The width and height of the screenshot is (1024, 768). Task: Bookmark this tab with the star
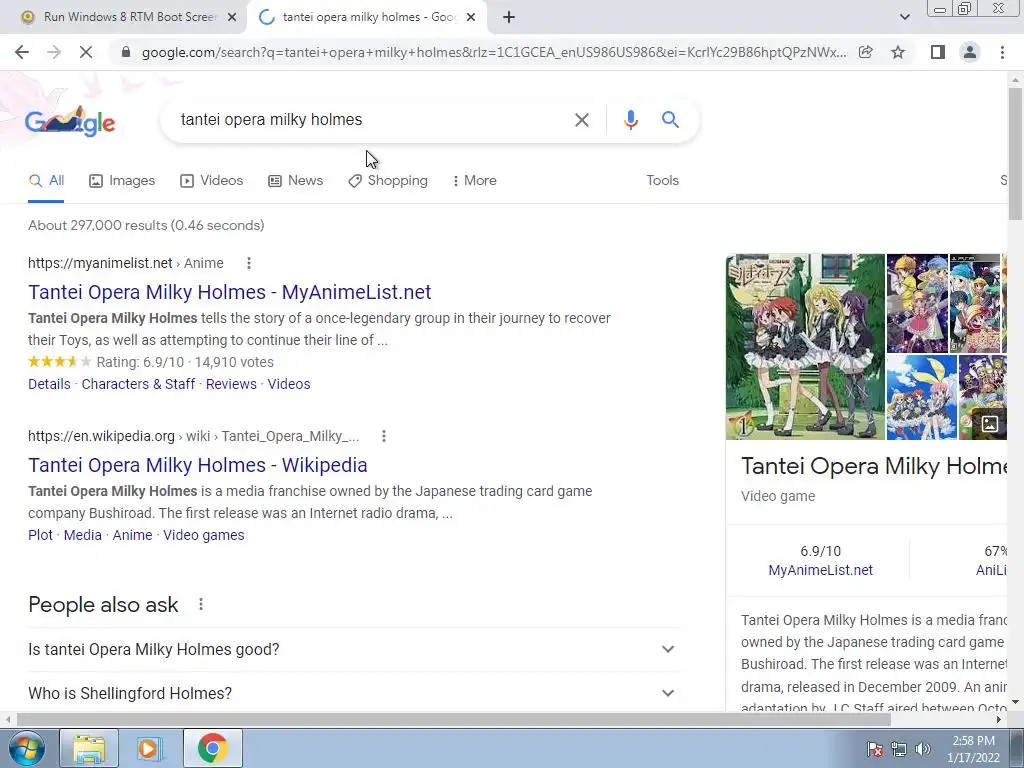[x=898, y=52]
